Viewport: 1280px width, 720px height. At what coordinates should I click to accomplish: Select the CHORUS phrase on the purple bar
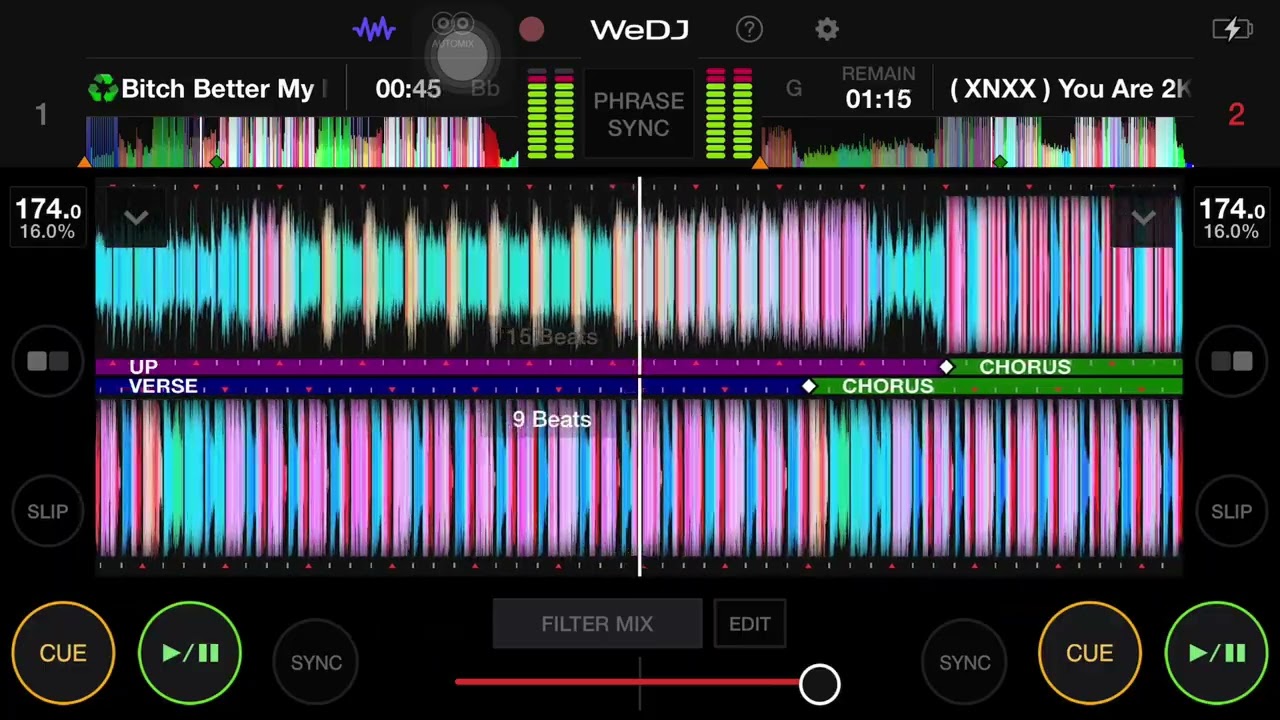point(1025,367)
